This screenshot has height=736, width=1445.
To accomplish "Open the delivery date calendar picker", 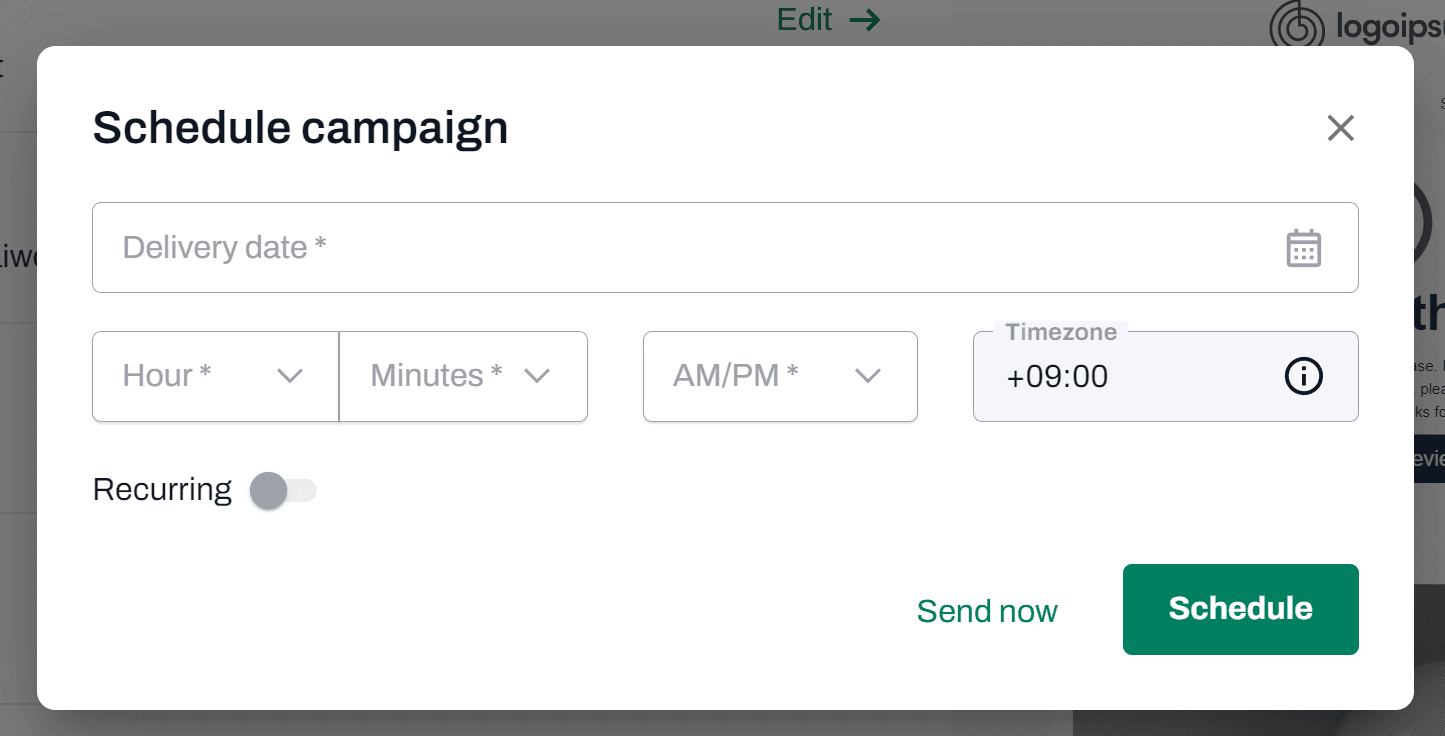I will pos(1303,247).
